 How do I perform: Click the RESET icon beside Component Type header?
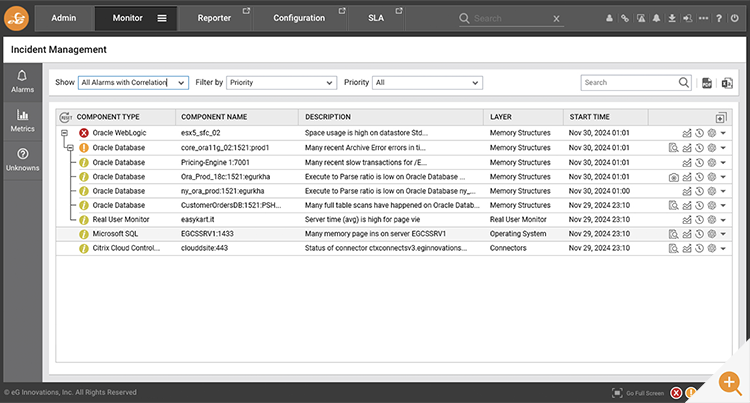point(66,117)
